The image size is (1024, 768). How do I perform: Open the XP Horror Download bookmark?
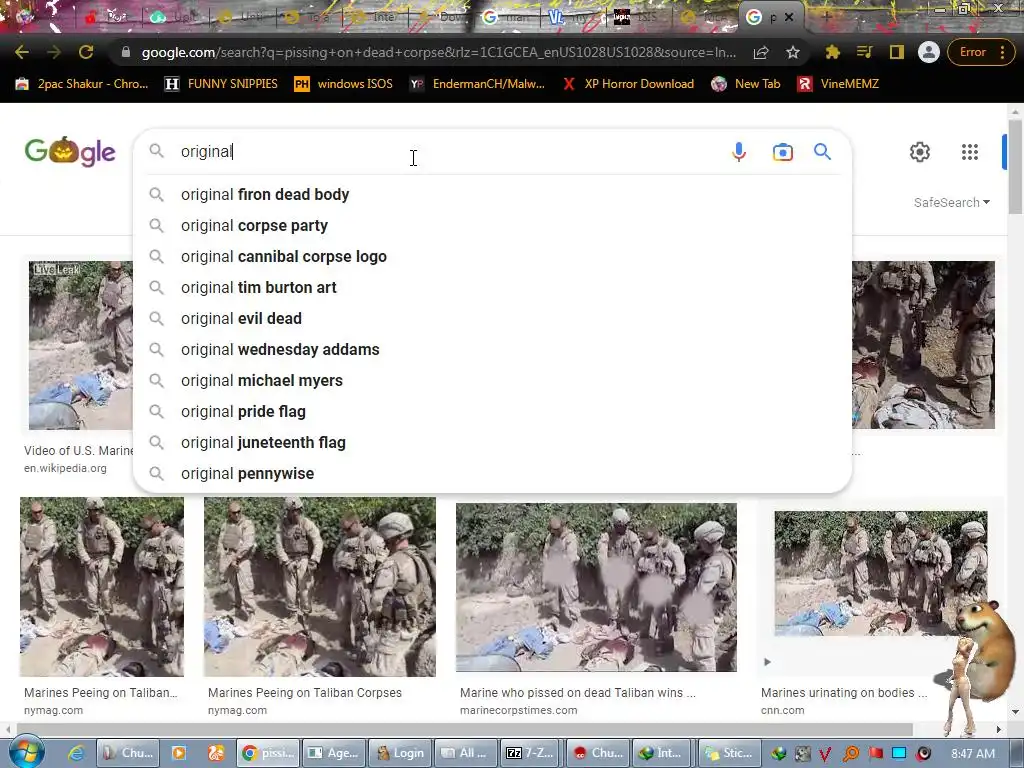(628, 84)
